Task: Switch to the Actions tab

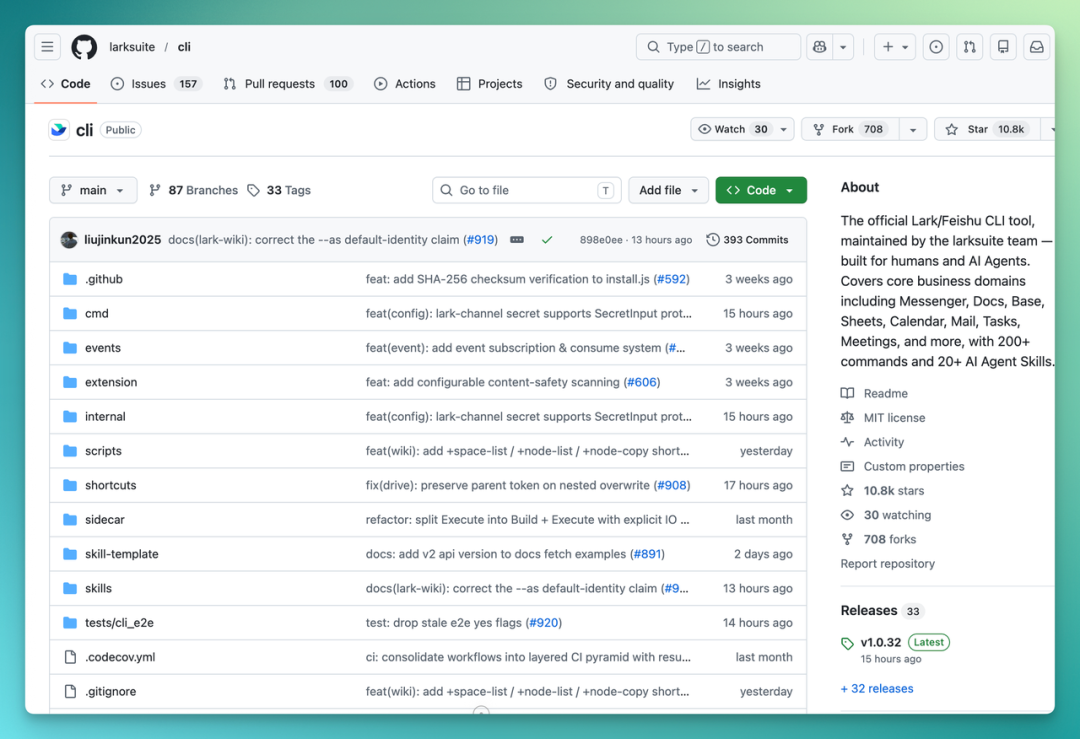Action: (x=405, y=84)
